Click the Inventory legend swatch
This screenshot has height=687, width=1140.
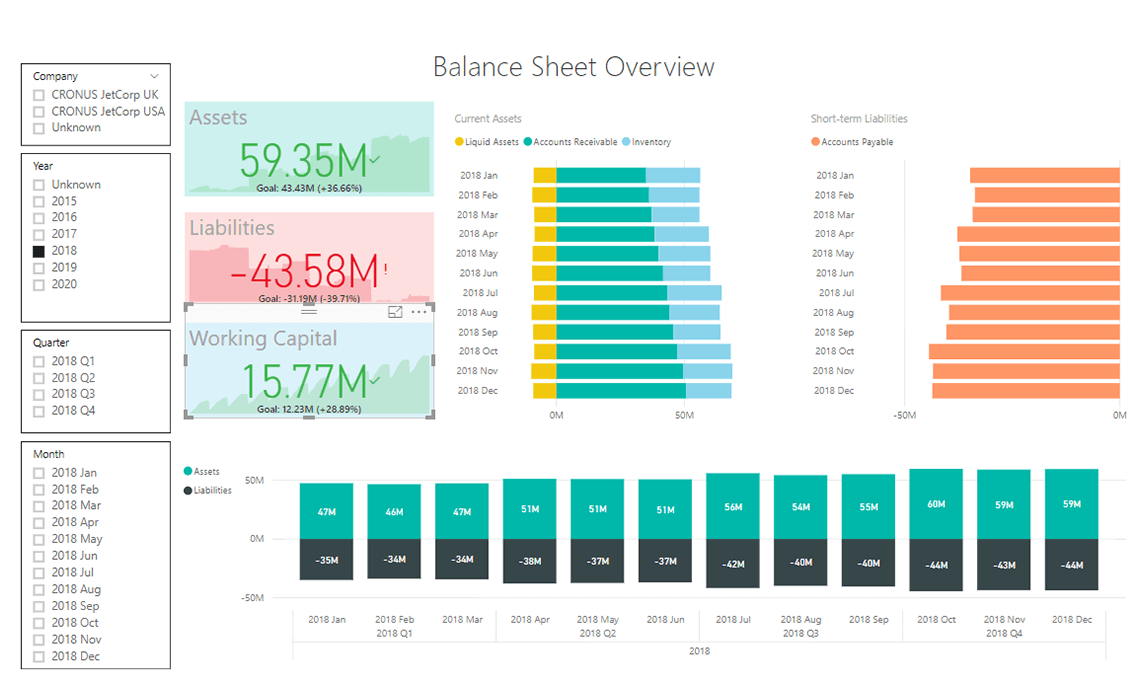(626, 142)
